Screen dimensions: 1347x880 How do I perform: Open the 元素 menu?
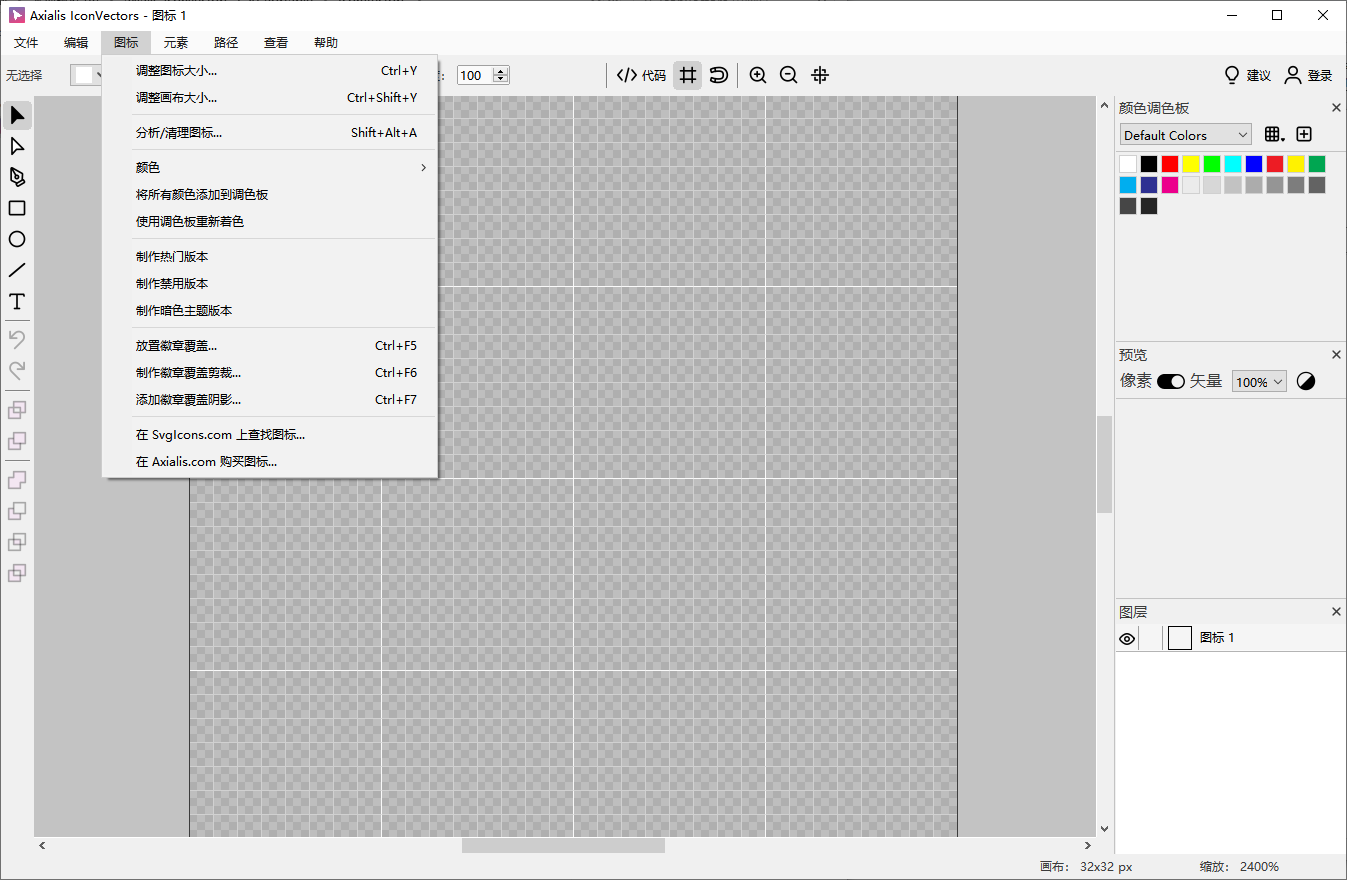(x=175, y=42)
